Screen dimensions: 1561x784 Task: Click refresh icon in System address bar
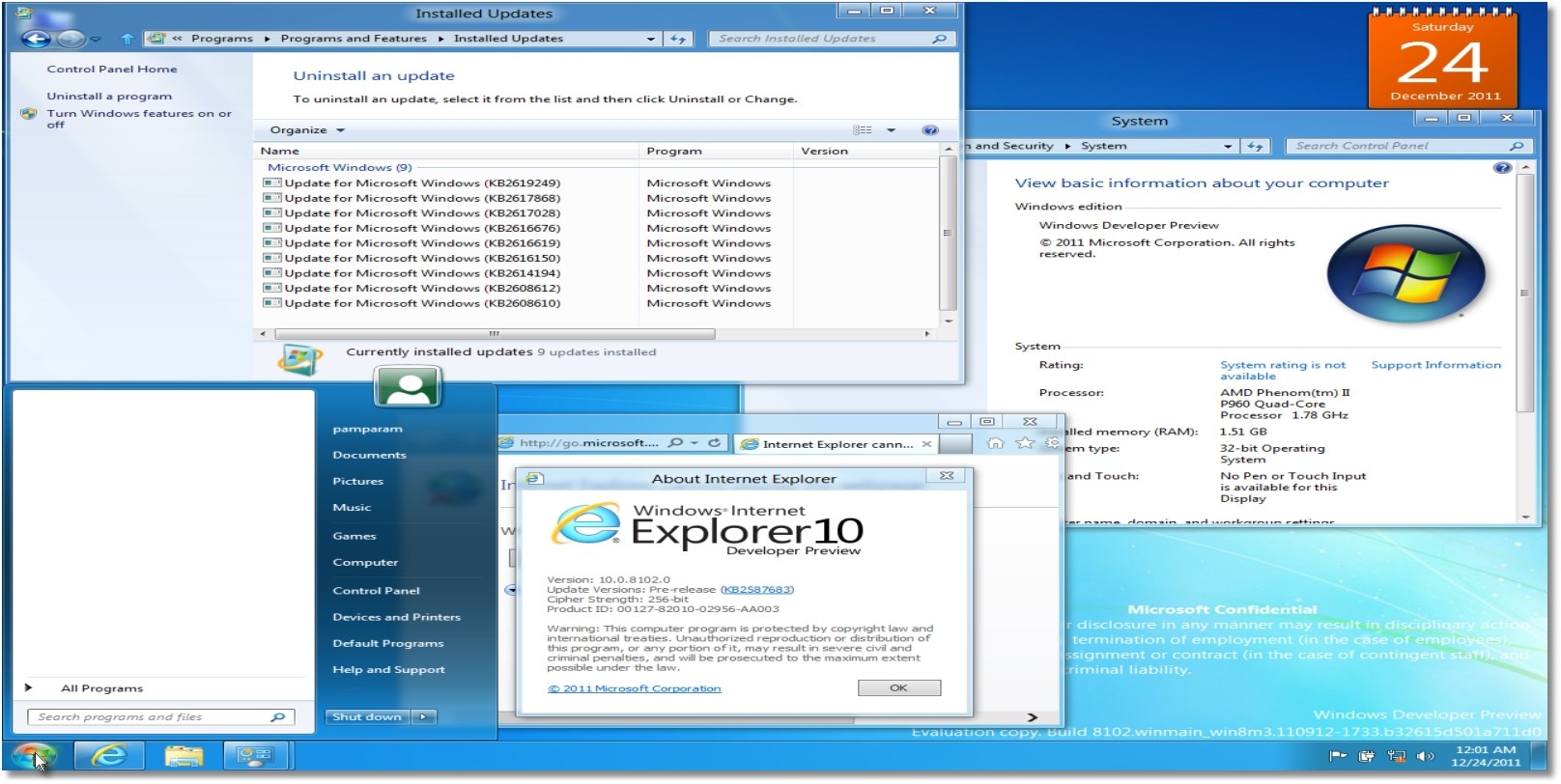[x=1255, y=146]
